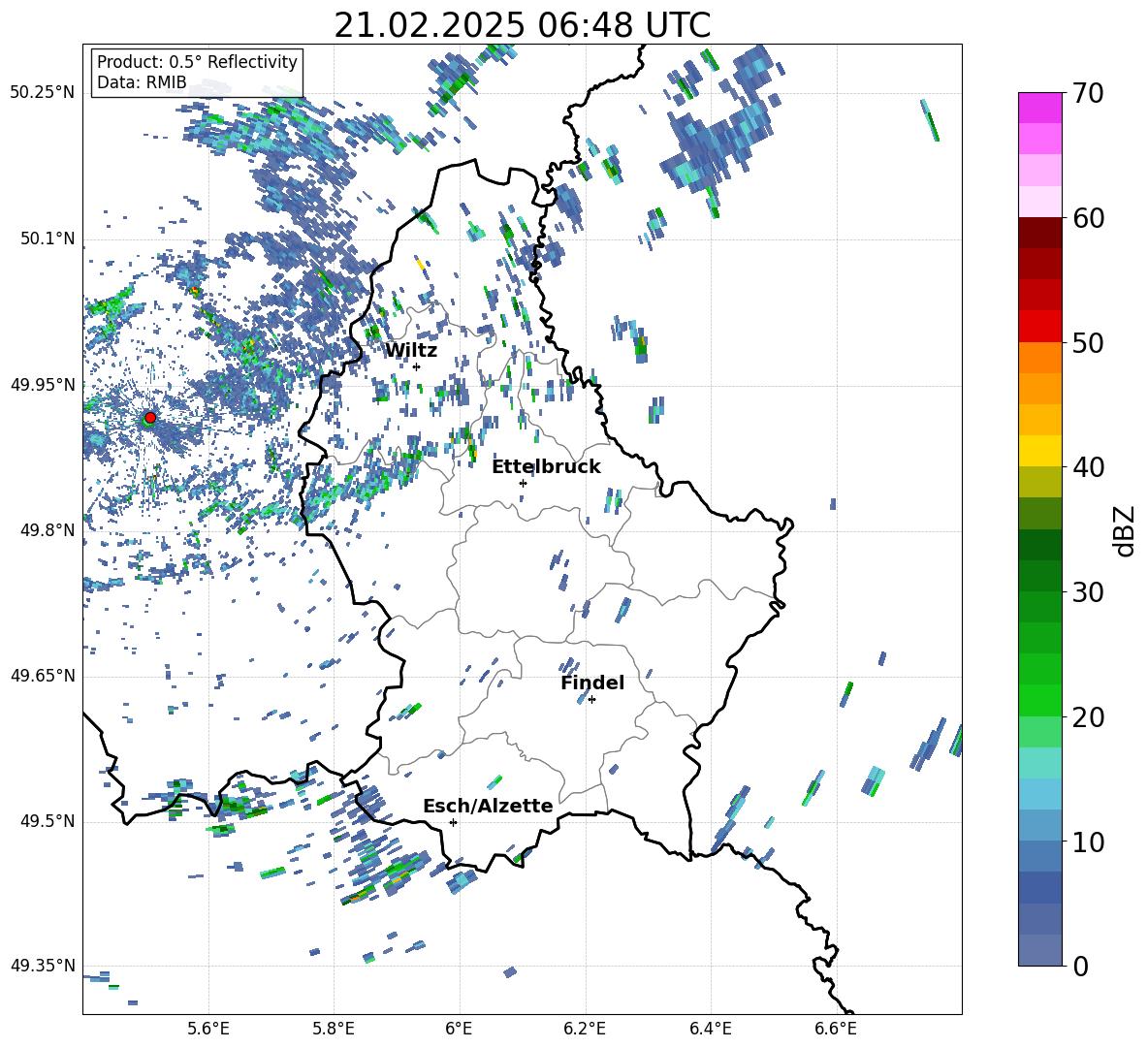
Task: Click the 49.8°N latitude tick label
Action: tap(48, 530)
